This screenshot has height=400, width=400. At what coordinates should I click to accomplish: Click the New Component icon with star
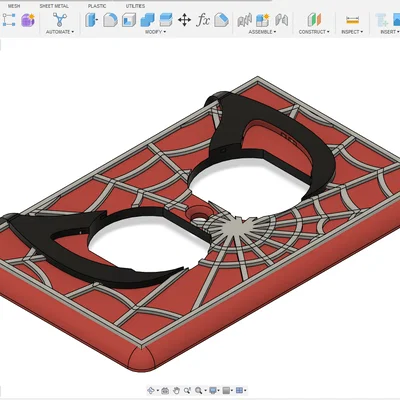point(263,20)
